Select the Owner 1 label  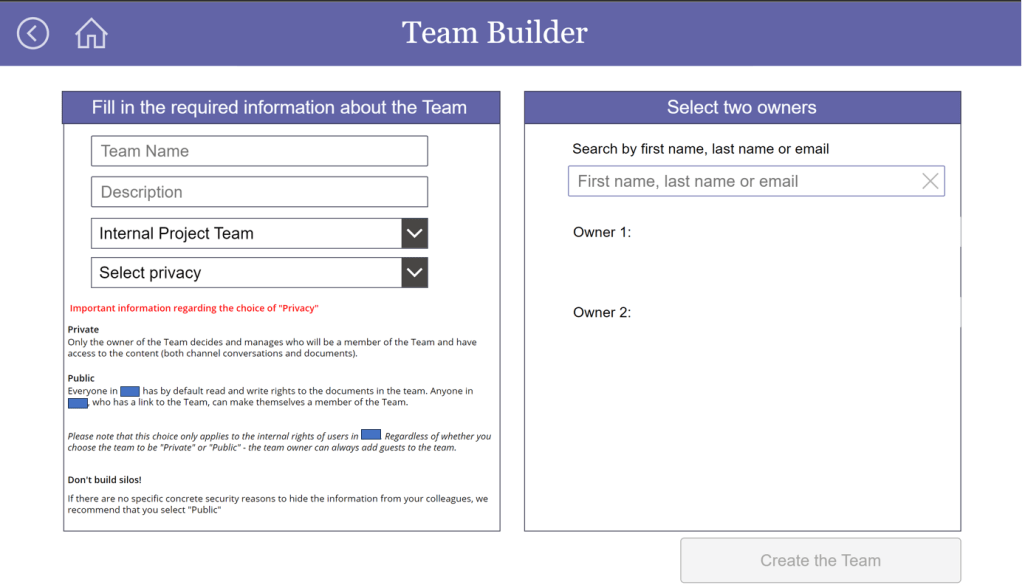[x=602, y=232]
